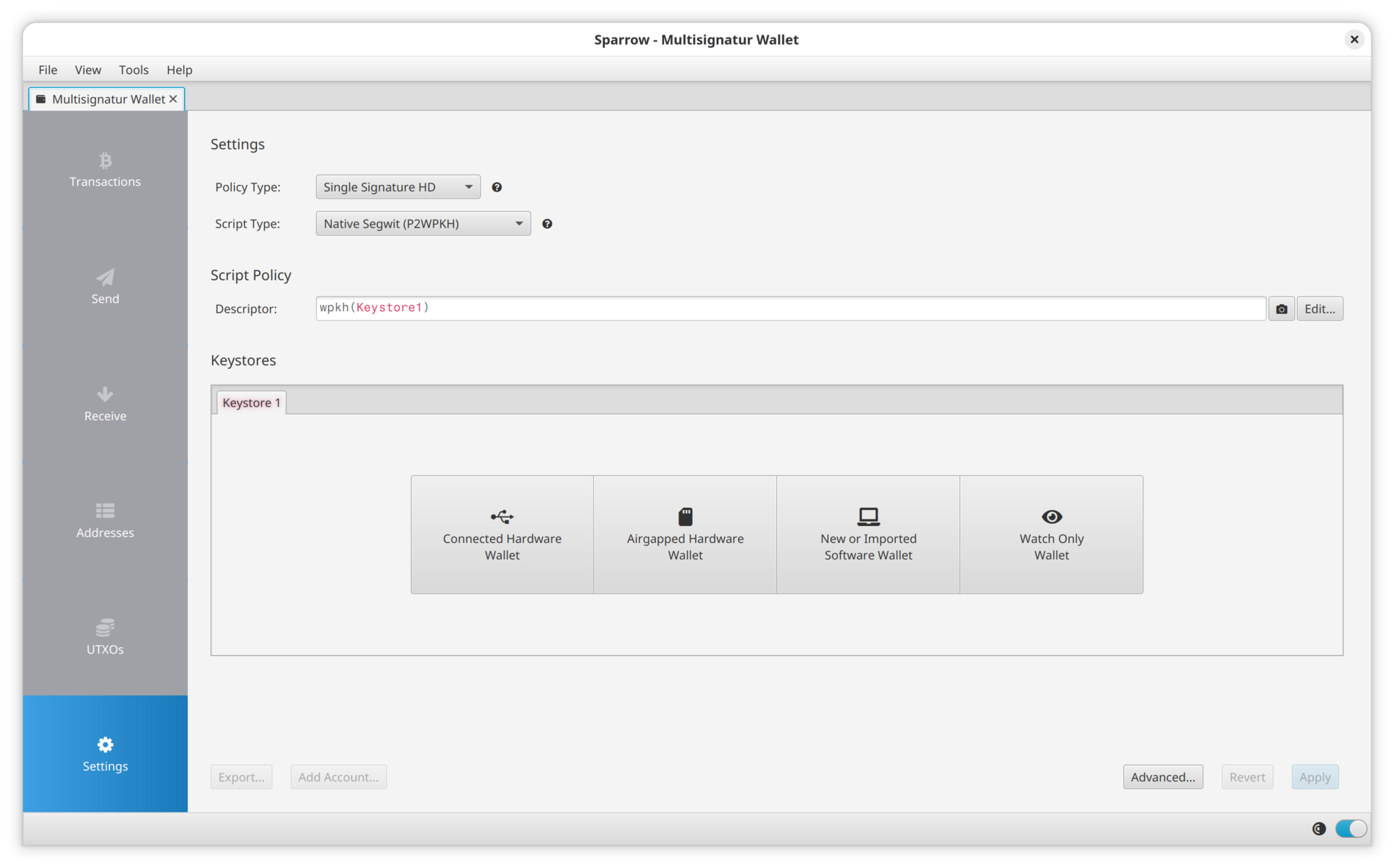Open the Advanced... settings dialog
Image resolution: width=1394 pixels, height=868 pixels.
(x=1163, y=777)
